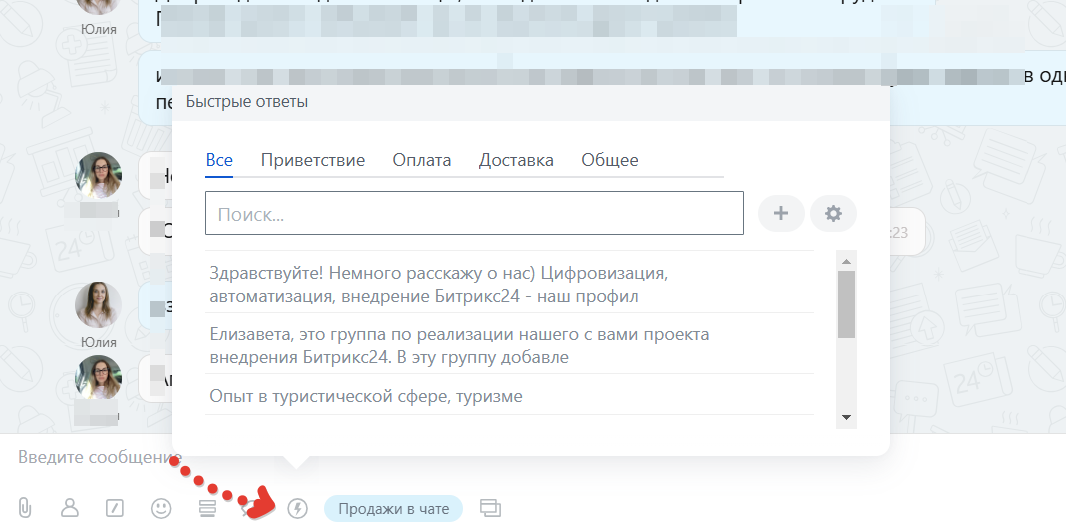Open the slash command icon
The image size is (1066, 532).
(115, 508)
